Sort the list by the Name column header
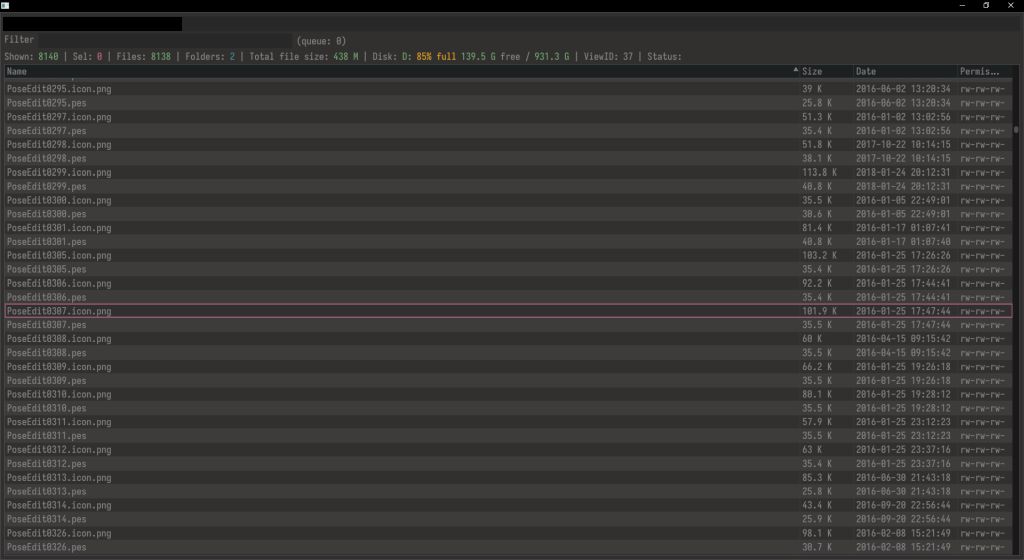The image size is (1024, 560). [401, 71]
